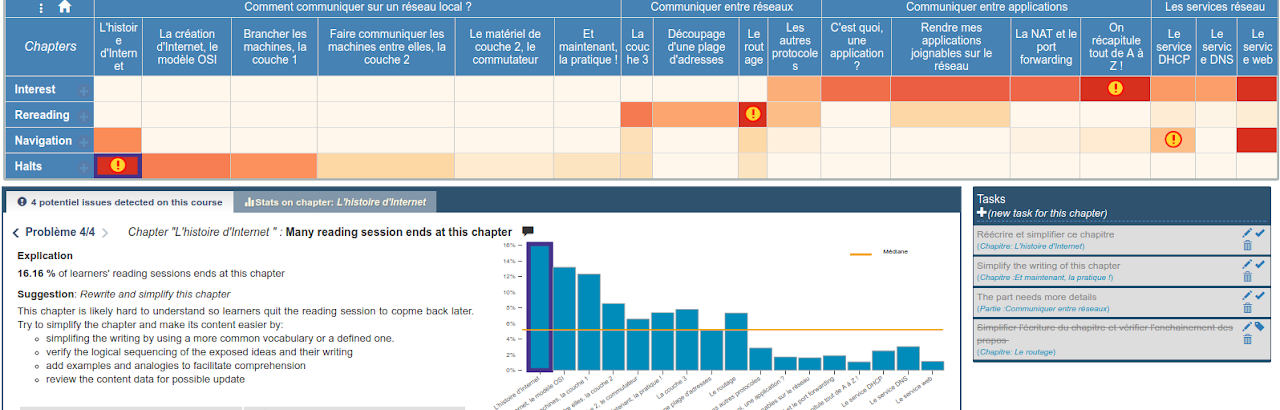Viewport: 1280px width, 410px height.
Task: Select column header 'Le service DNS'
Action: (1216, 46)
